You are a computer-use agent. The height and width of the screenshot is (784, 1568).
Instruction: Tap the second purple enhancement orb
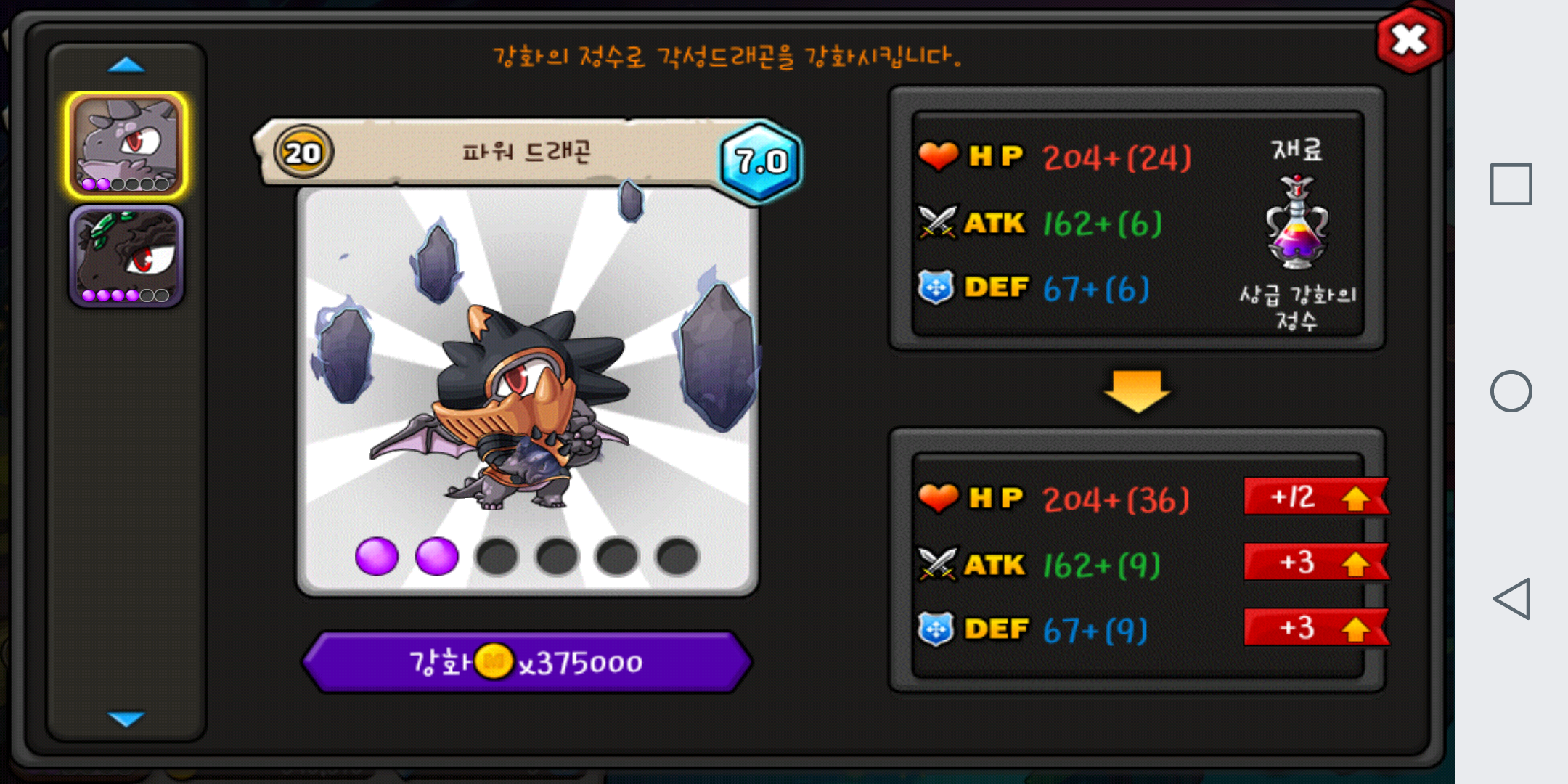pyautogui.click(x=437, y=557)
